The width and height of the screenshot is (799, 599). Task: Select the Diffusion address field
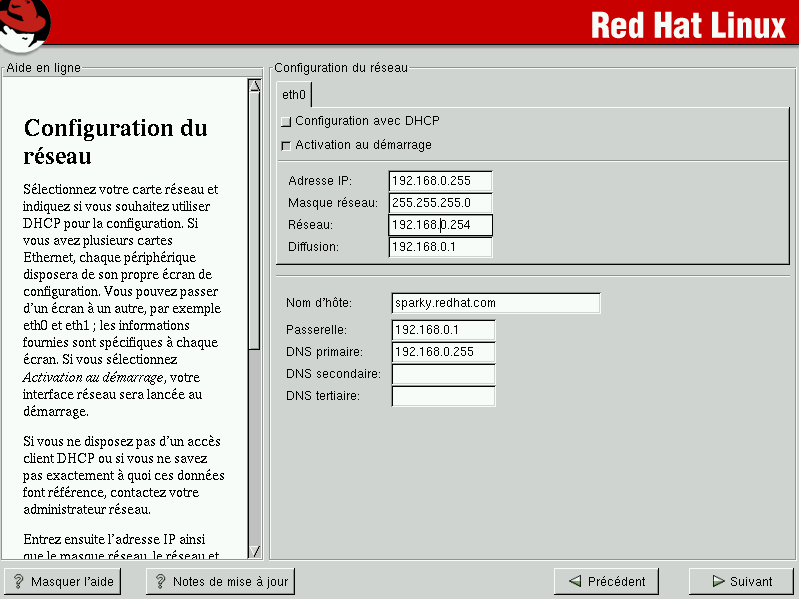440,247
